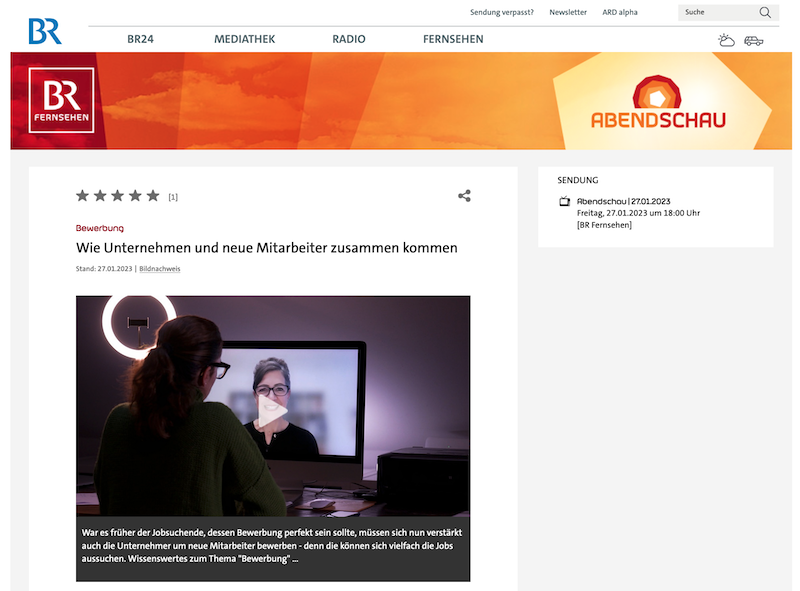Click the TV icon beside Abendschau broadcast
Screen dimensions: 800x591
[x=564, y=201]
